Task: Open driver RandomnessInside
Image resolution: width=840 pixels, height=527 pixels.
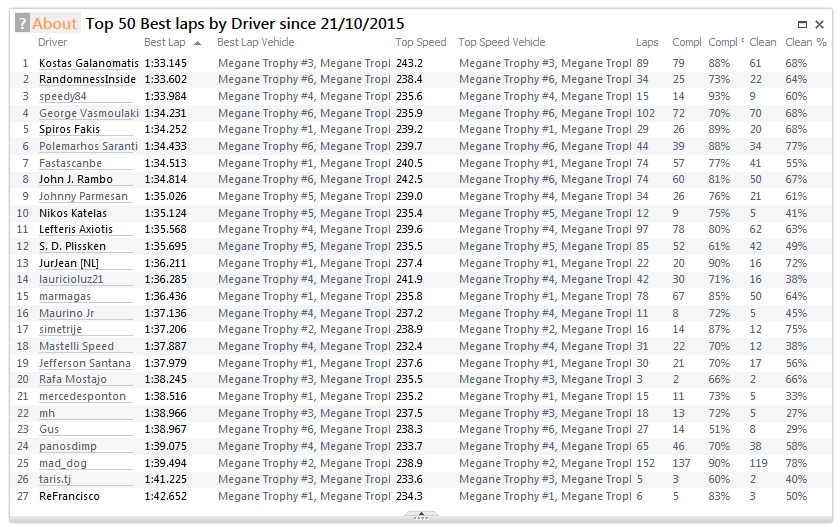Action: (x=87, y=79)
